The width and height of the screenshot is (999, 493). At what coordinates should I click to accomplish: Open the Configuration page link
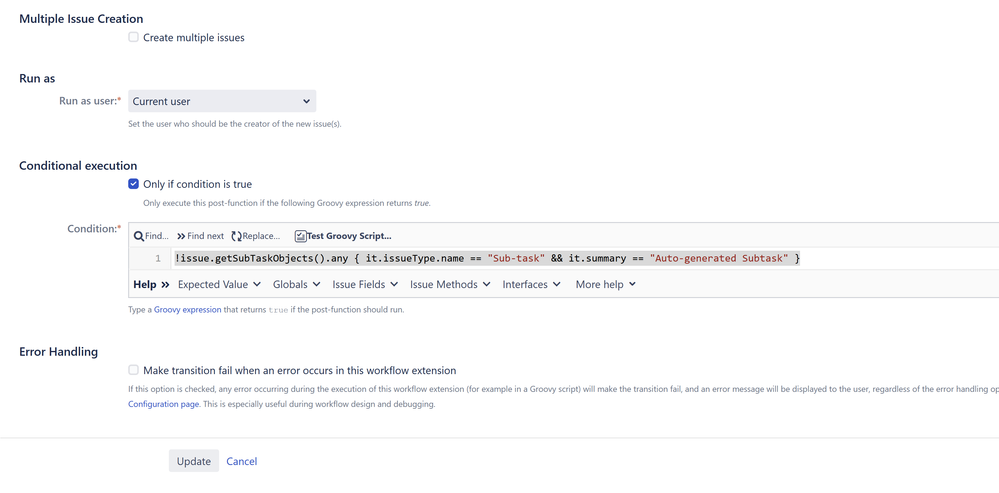click(x=164, y=404)
